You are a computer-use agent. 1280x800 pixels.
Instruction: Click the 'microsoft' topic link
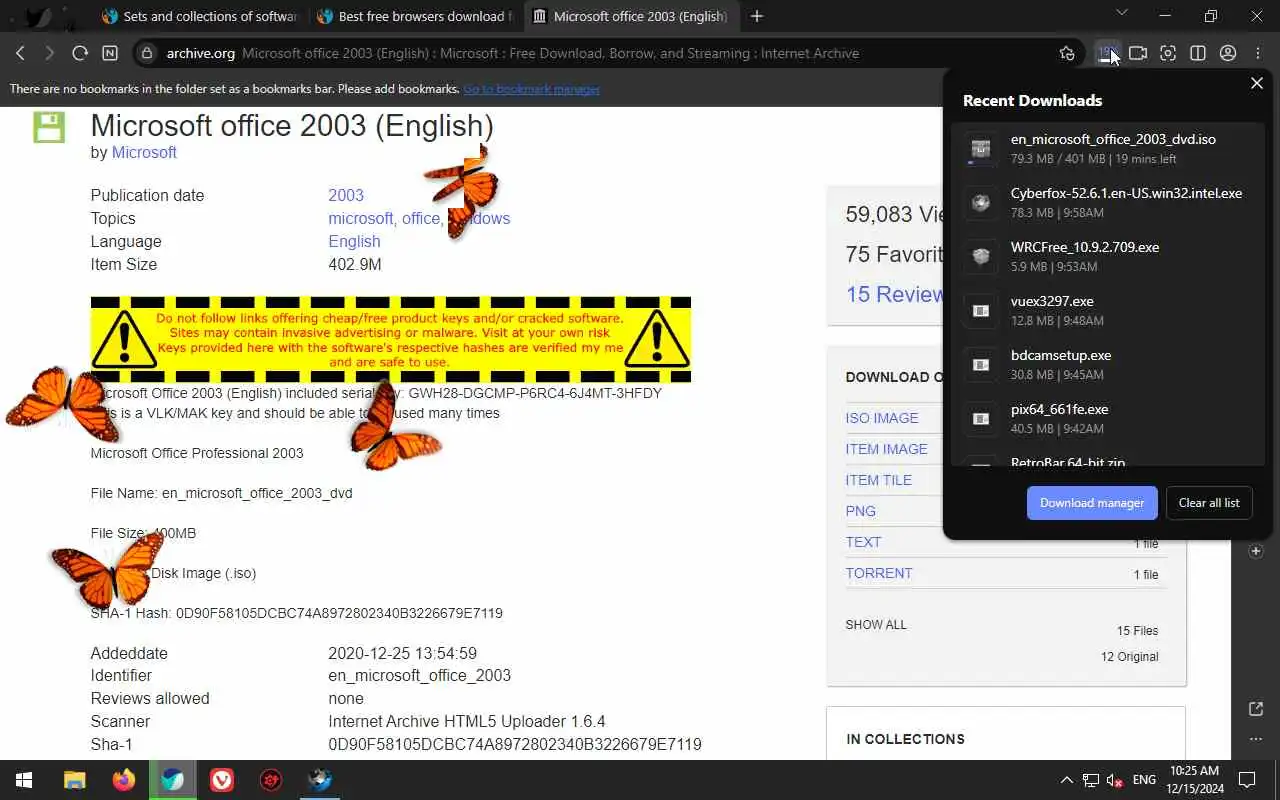click(x=361, y=218)
